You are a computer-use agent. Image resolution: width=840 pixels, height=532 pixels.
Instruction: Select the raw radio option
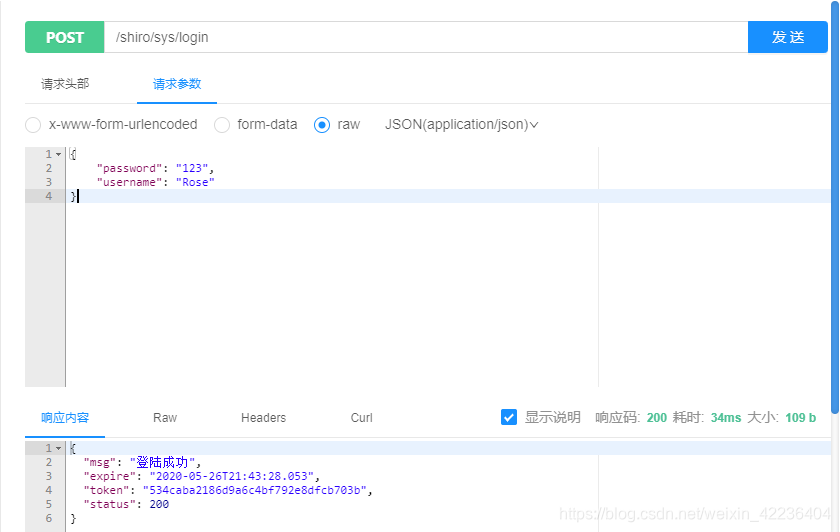(x=321, y=125)
